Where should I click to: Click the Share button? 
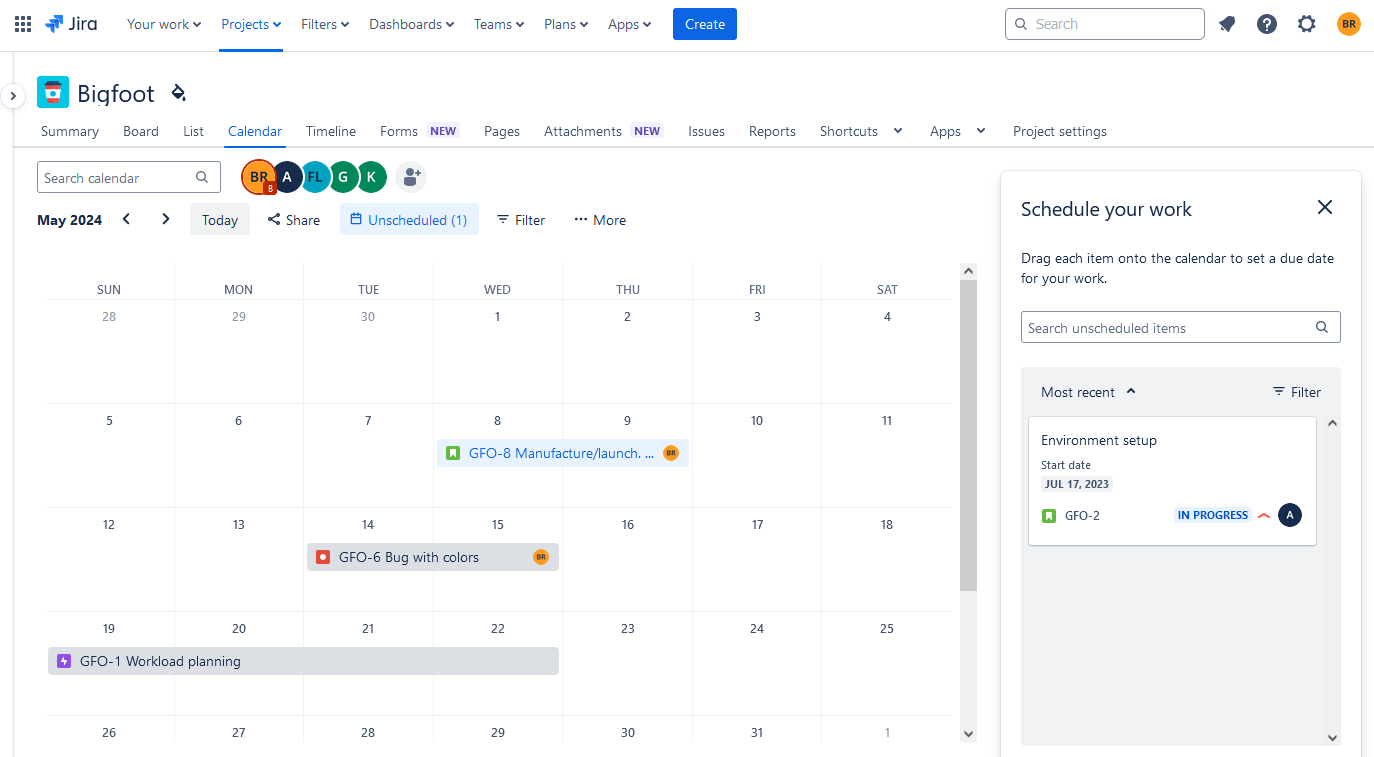(x=294, y=220)
